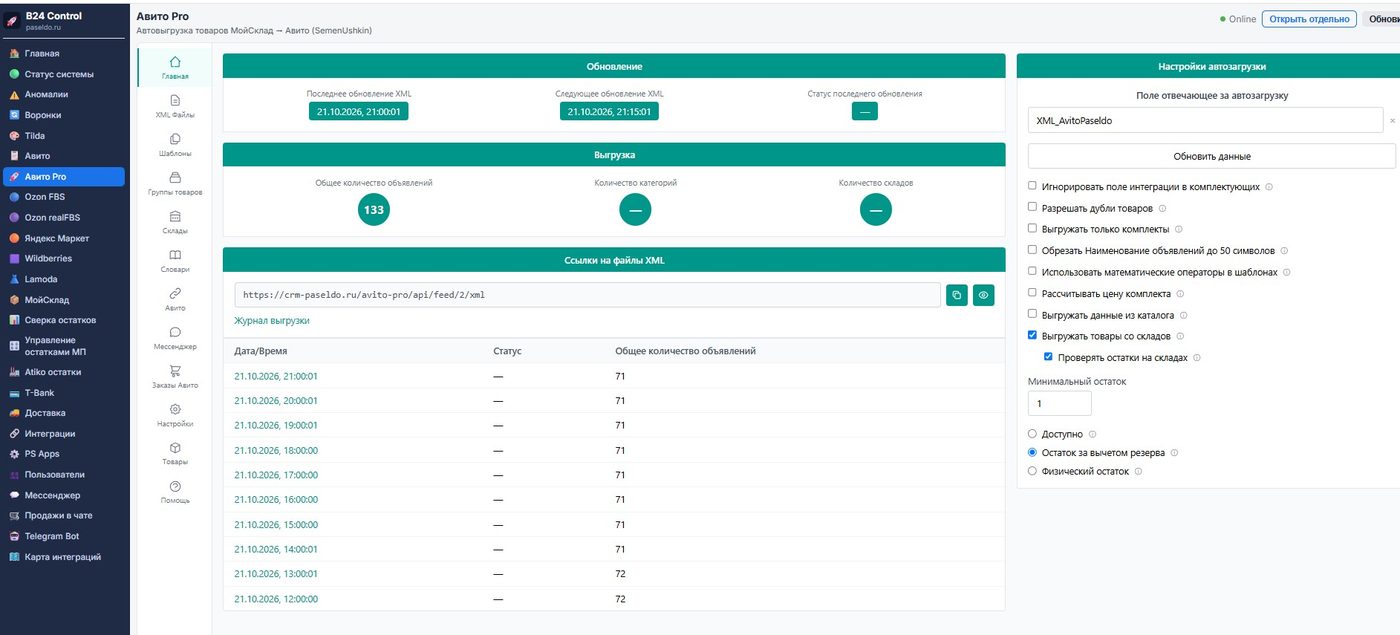This screenshot has width=1400, height=635.
Task: Open log entry 21.10.2026, 17:00:00
Action: pyautogui.click(x=276, y=475)
